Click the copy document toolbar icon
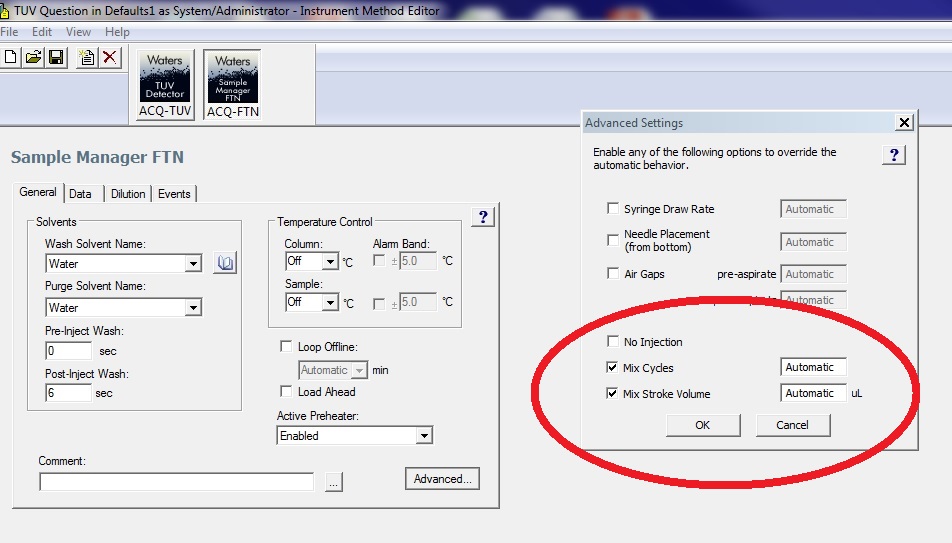Viewport: 952px width, 543px height. 87,58
